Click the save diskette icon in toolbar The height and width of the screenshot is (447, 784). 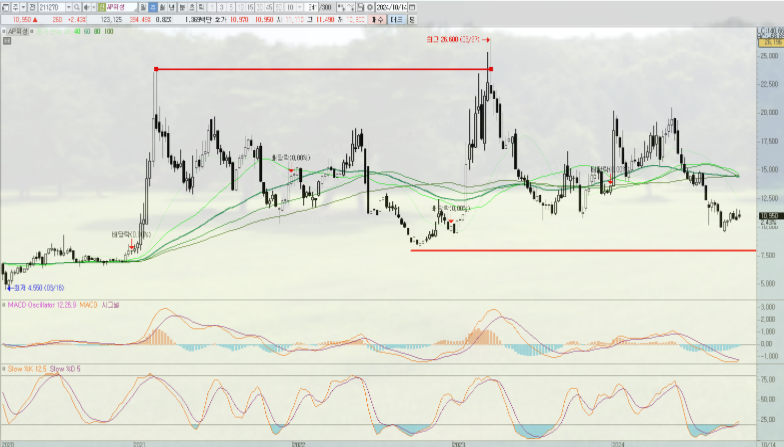(x=360, y=8)
